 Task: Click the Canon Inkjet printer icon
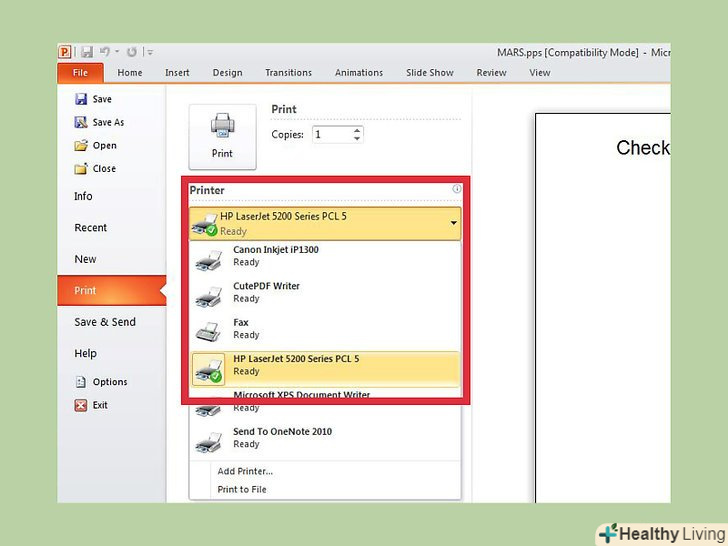208,260
